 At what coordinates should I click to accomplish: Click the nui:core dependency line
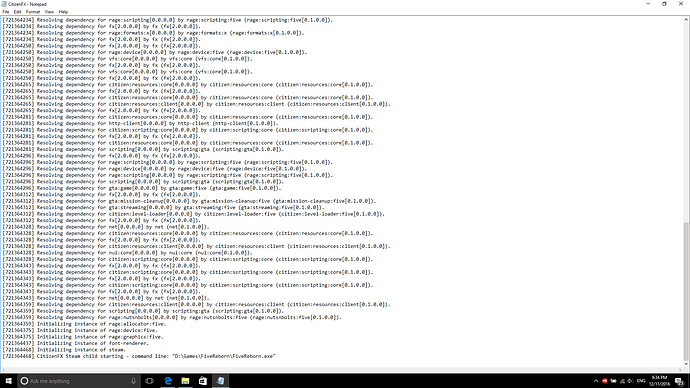pyautogui.click(x=128, y=253)
